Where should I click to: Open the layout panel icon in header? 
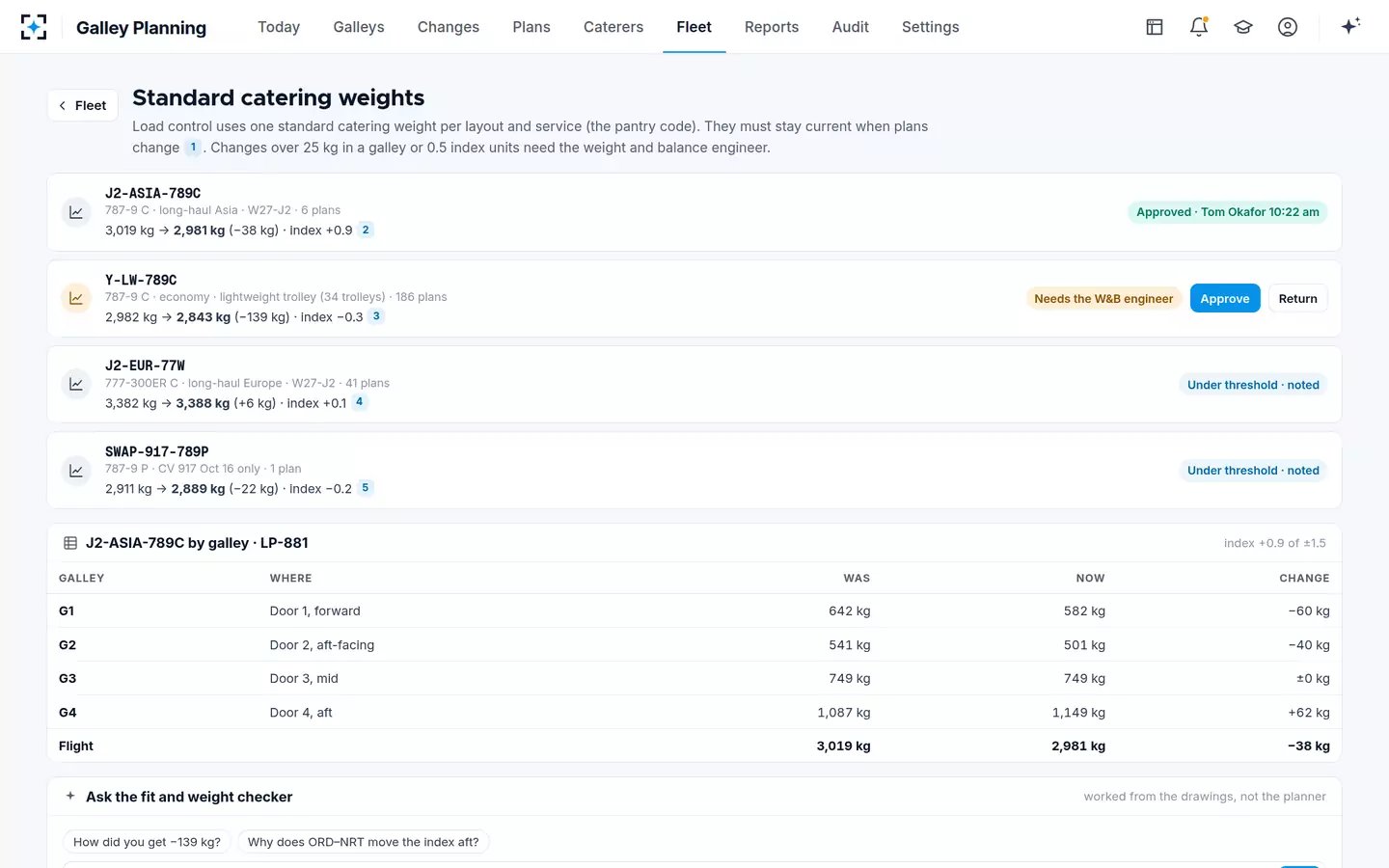click(1155, 27)
